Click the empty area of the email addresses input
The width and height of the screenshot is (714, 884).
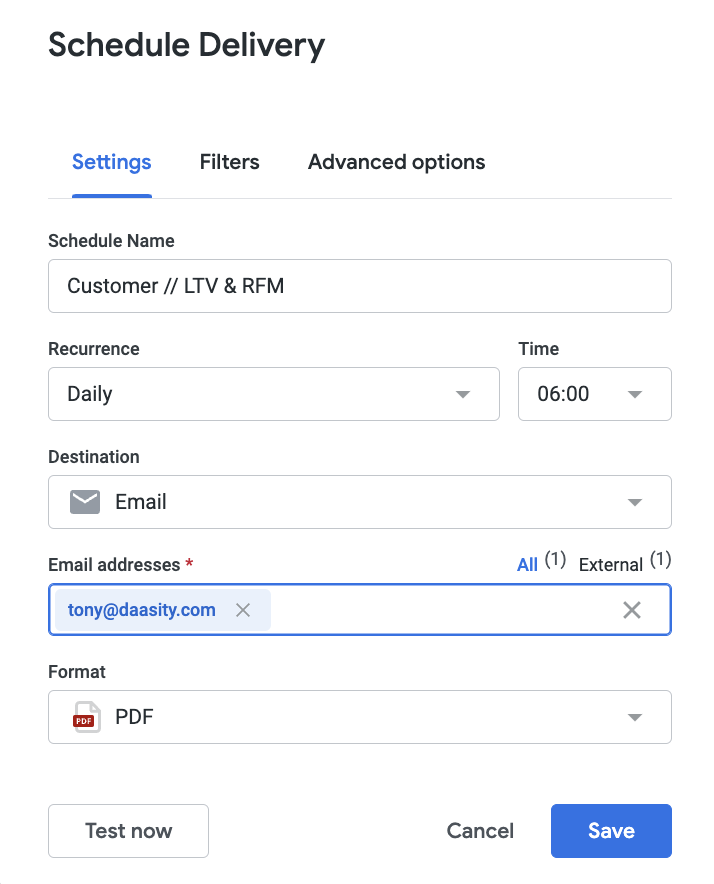pyautogui.click(x=440, y=610)
